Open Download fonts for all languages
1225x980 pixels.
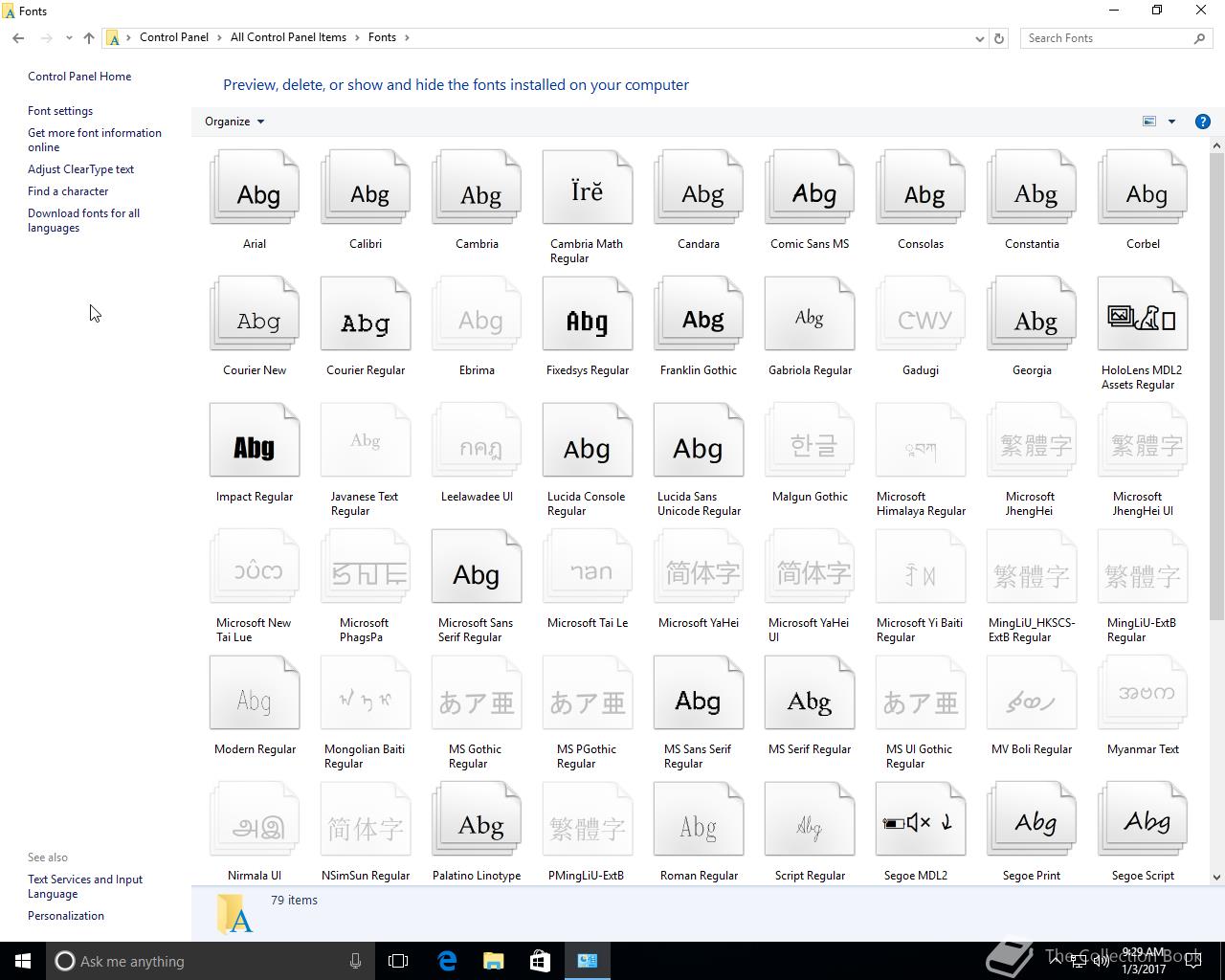[83, 220]
